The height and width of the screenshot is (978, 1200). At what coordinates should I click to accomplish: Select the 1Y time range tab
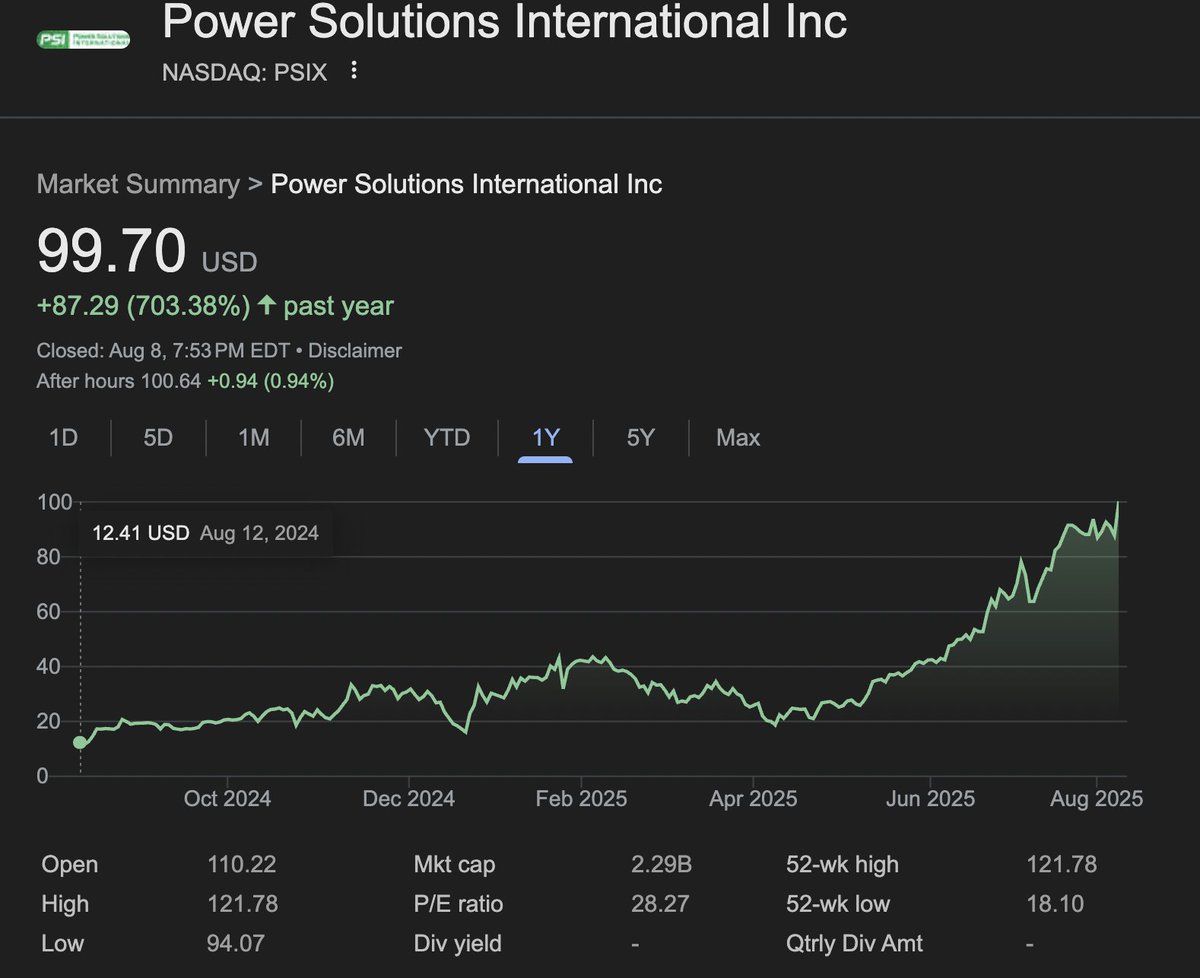pos(546,438)
